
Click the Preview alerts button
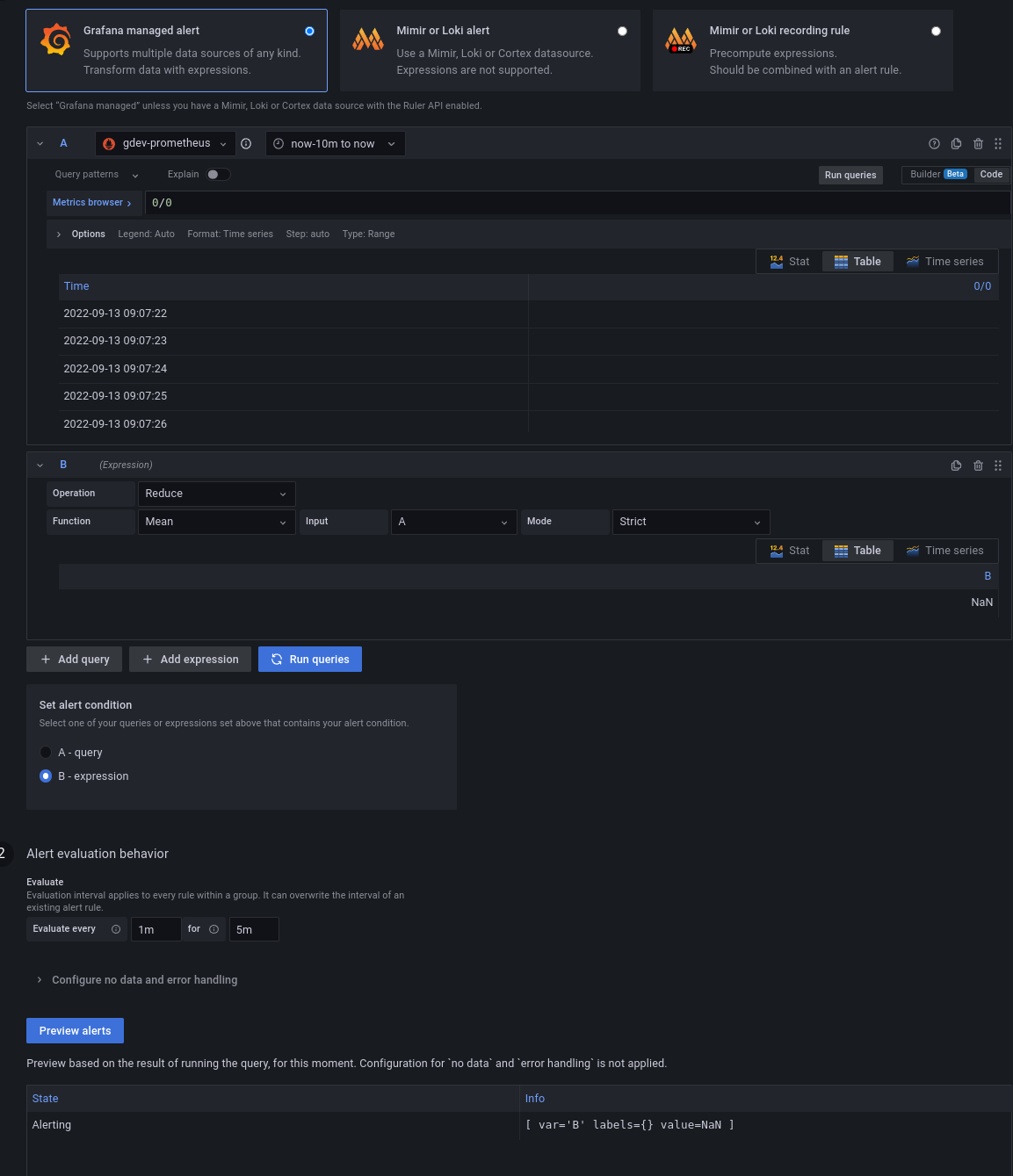coord(75,1030)
